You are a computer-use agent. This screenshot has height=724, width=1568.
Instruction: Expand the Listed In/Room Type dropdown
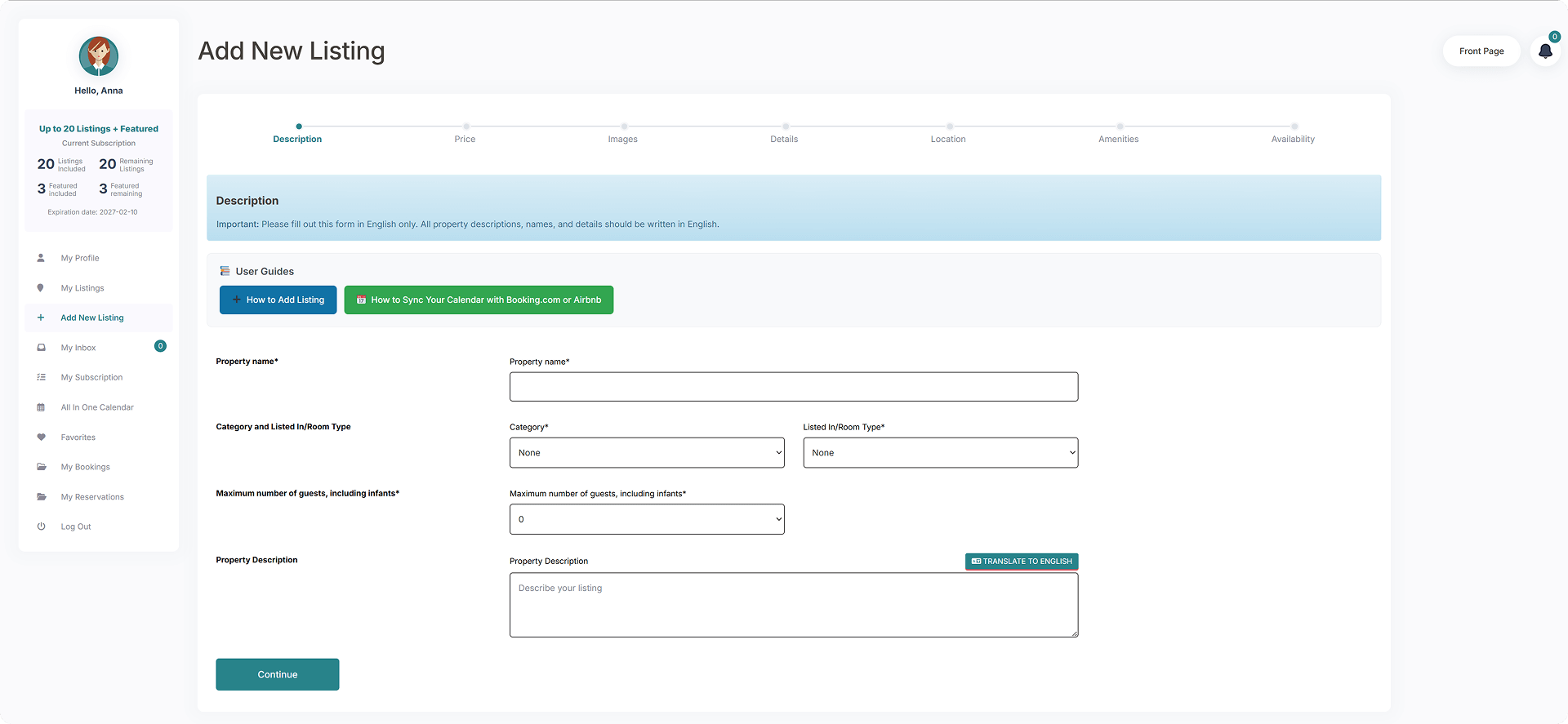pyautogui.click(x=940, y=453)
